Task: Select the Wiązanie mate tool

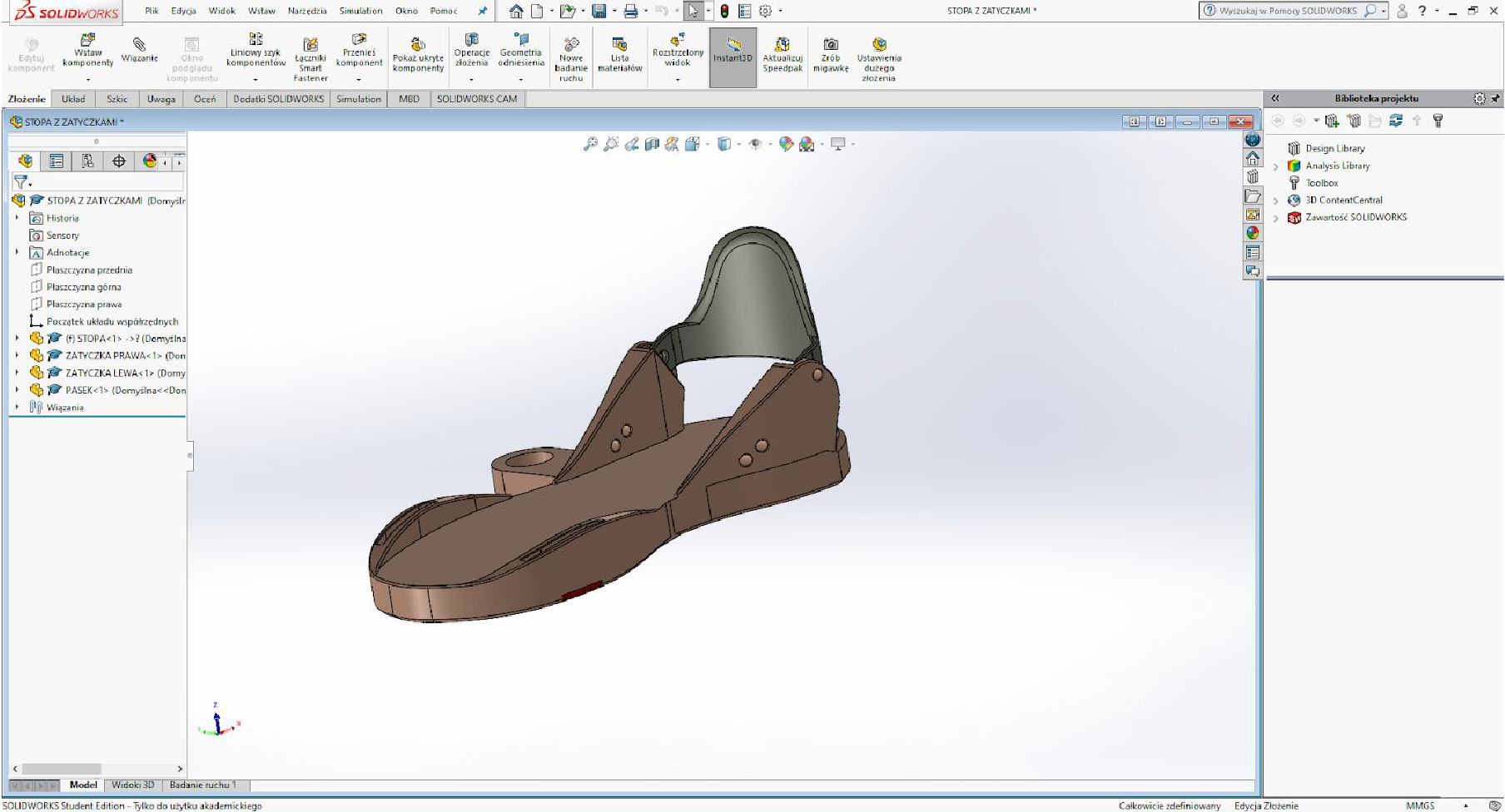Action: point(139,46)
